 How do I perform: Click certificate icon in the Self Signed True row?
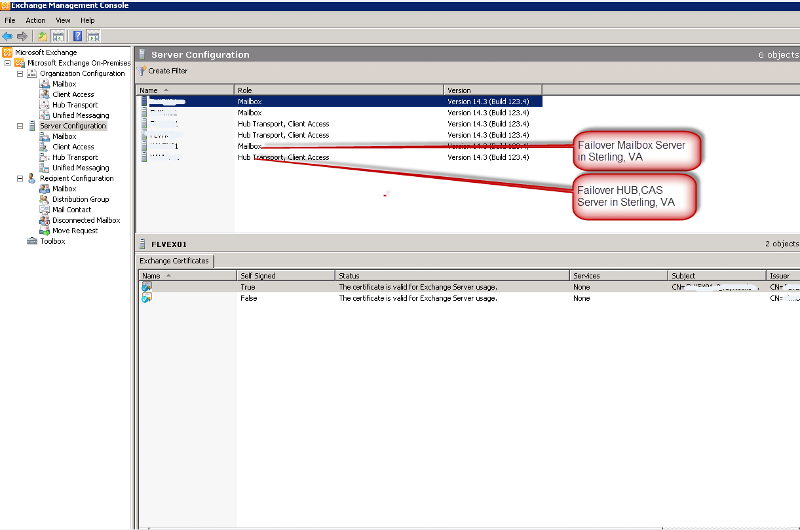[x=146, y=287]
